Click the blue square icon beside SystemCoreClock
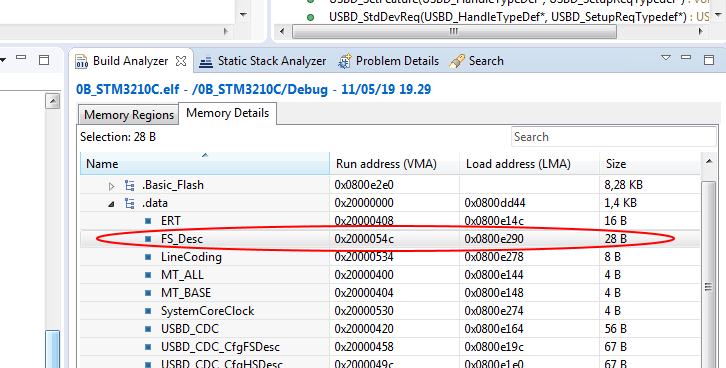Screen dimensions: 726x368 [148, 311]
